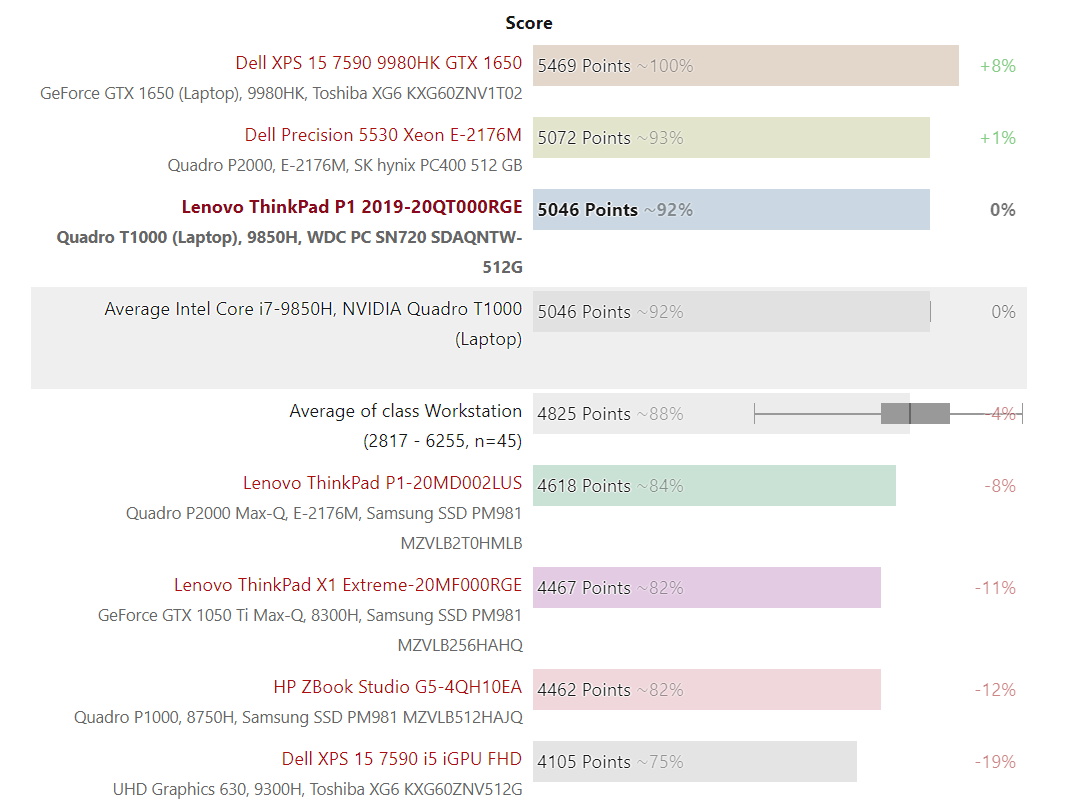Image resolution: width=1089 pixels, height=810 pixels.
Task: Click the "Score" chart heading
Action: [x=529, y=23]
